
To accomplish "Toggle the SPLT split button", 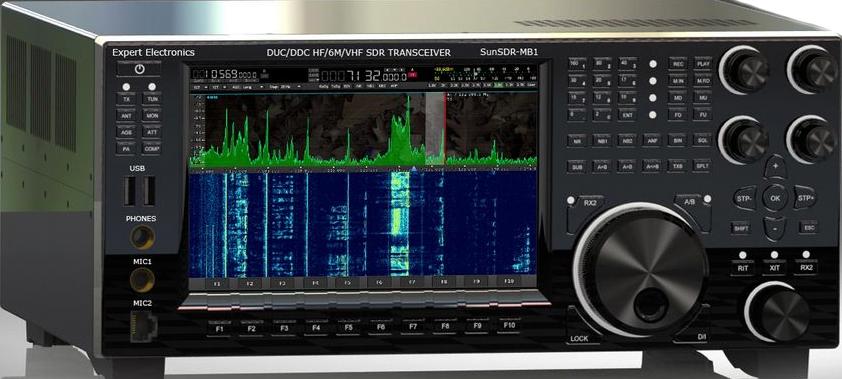I will point(702,166).
